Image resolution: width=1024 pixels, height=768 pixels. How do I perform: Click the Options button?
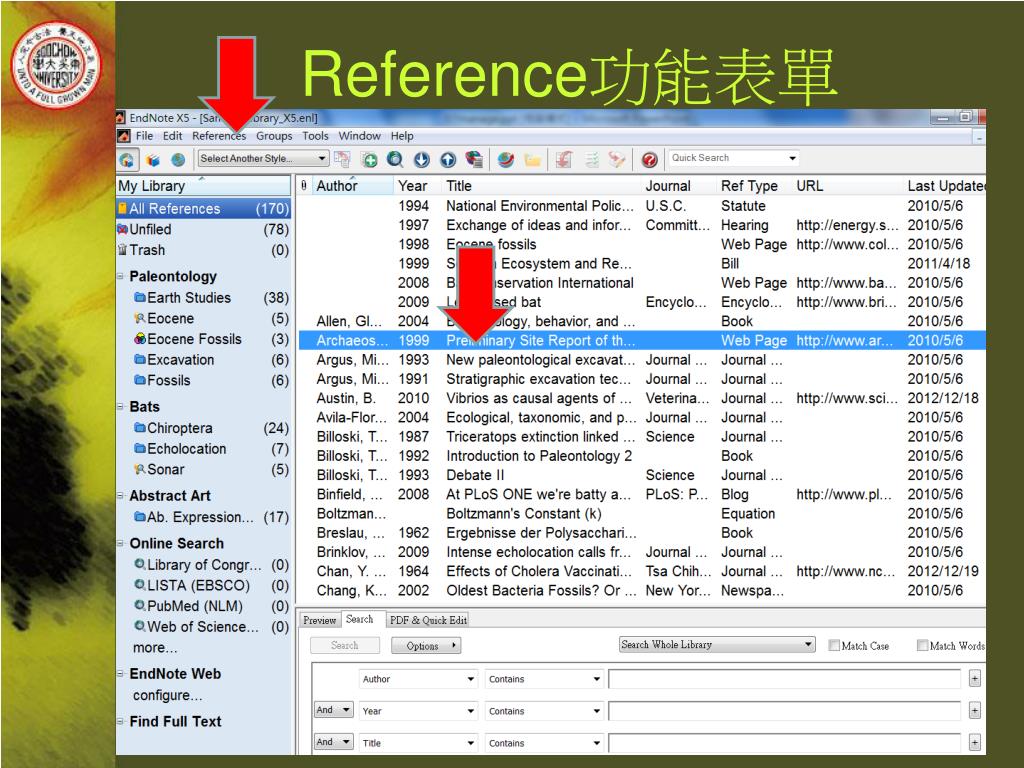click(x=426, y=646)
